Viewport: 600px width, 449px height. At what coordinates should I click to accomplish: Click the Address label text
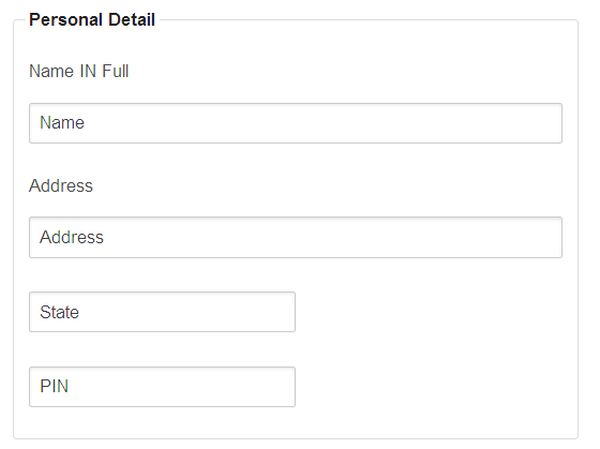pos(61,186)
